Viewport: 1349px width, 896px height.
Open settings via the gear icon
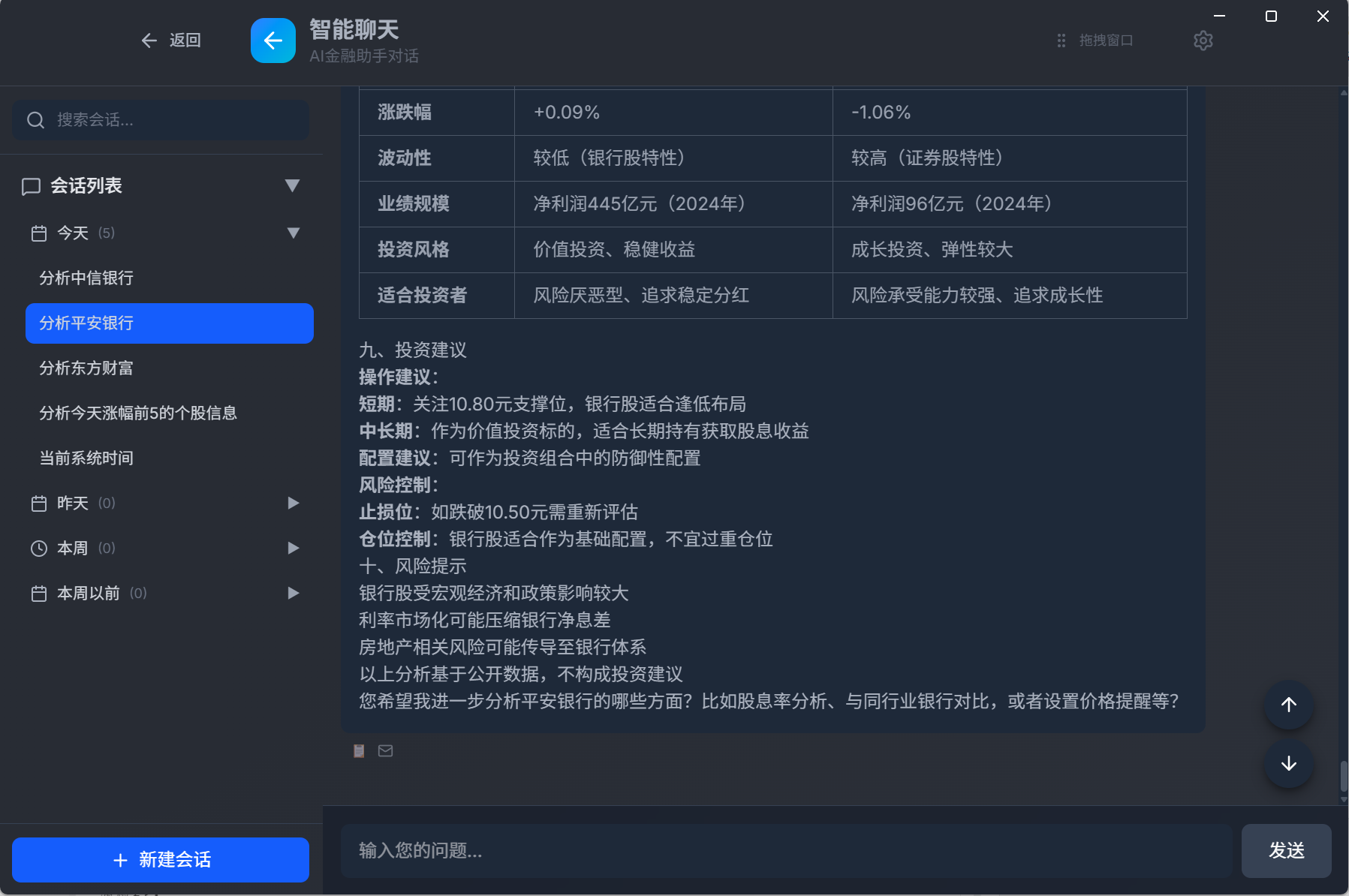(1203, 41)
